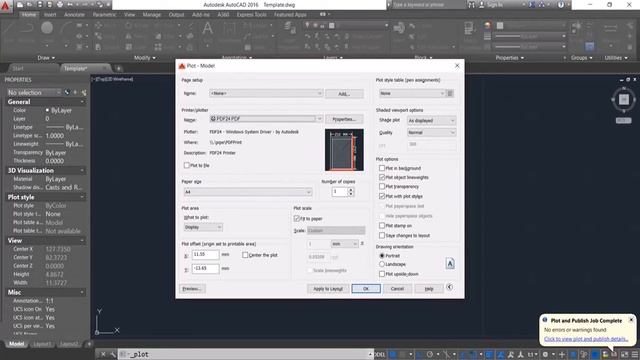This screenshot has width=640, height=360.
Task: Switch to the Annotate ribbon tab
Action: point(74,15)
